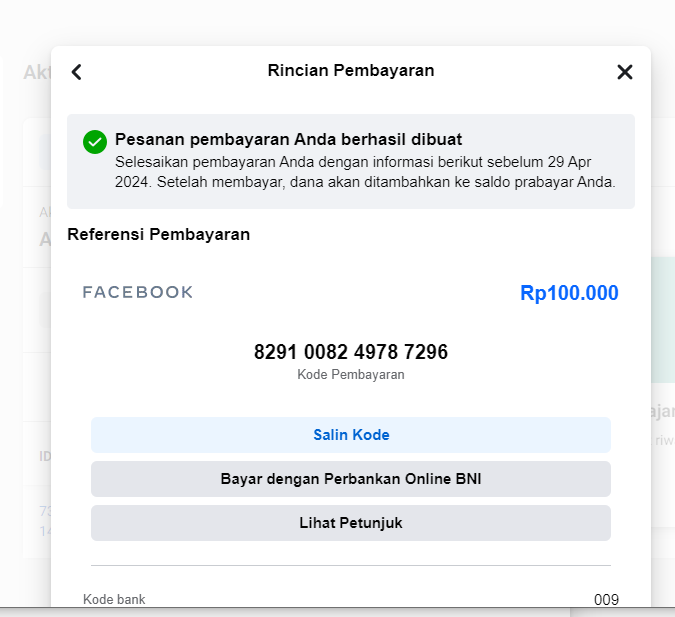This screenshot has height=617, width=675.
Task: Click the divider line below Lihat Petunjuk
Action: 351,565
